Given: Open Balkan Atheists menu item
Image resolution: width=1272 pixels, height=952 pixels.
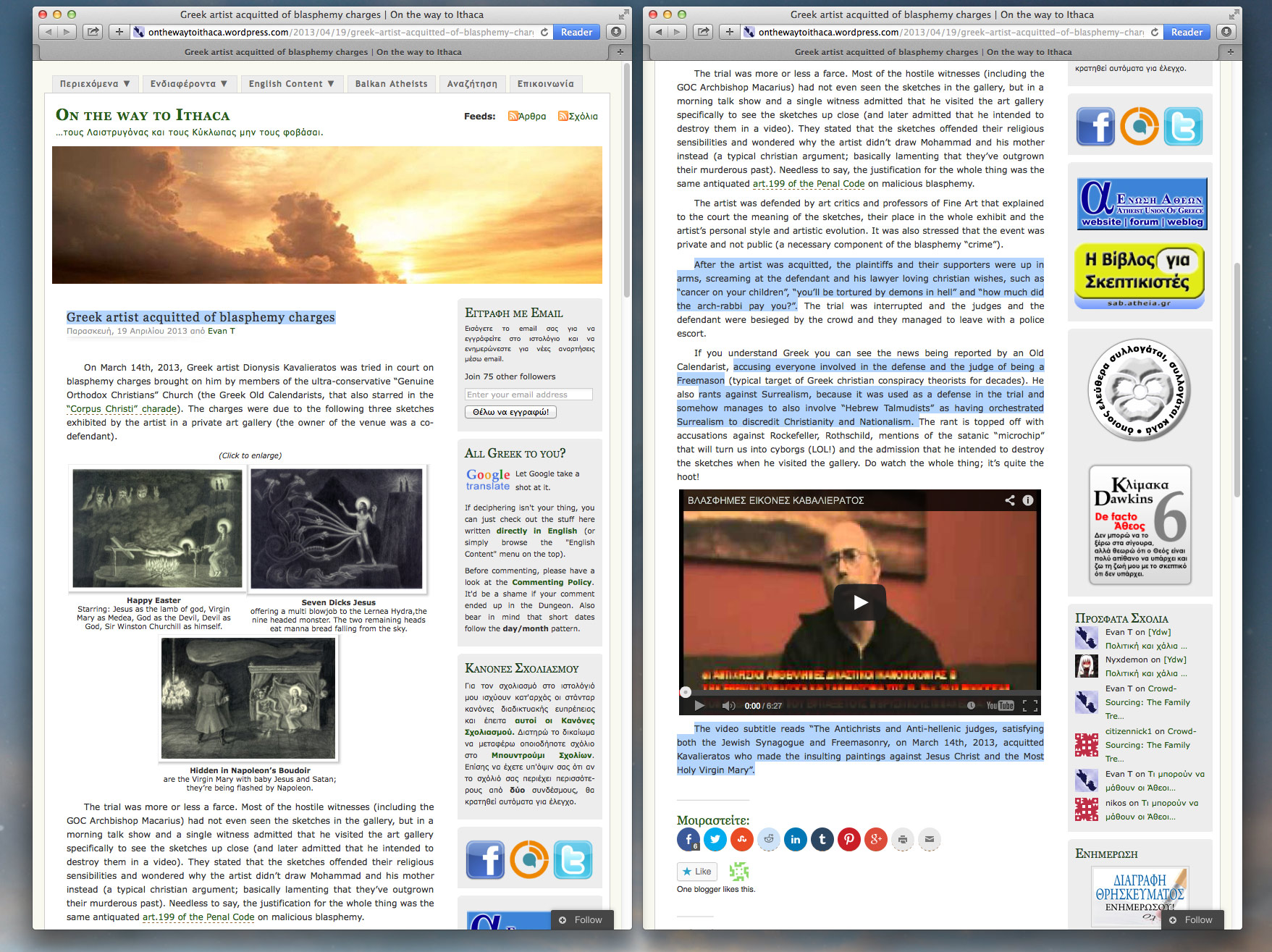Looking at the screenshot, I should (392, 84).
